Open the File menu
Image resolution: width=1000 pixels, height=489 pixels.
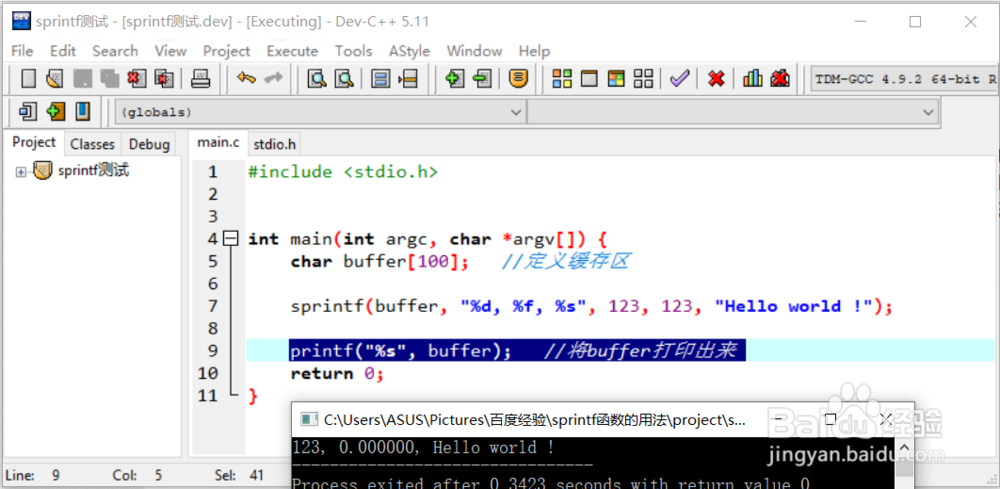point(22,51)
